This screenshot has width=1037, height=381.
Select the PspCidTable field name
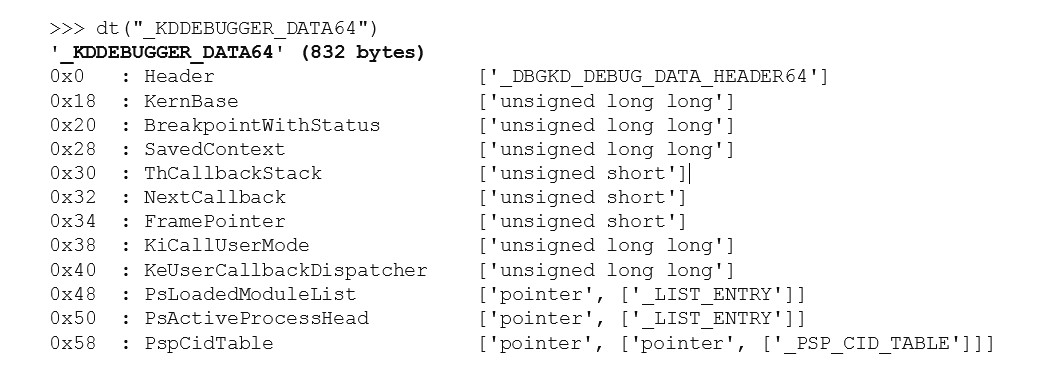pos(208,343)
